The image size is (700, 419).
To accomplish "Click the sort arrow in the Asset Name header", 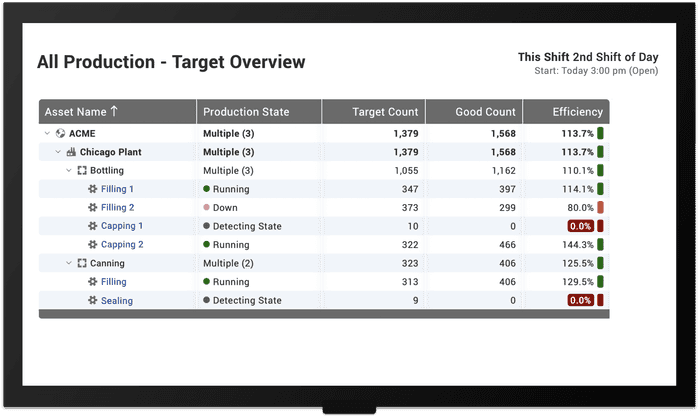I will (114, 111).
